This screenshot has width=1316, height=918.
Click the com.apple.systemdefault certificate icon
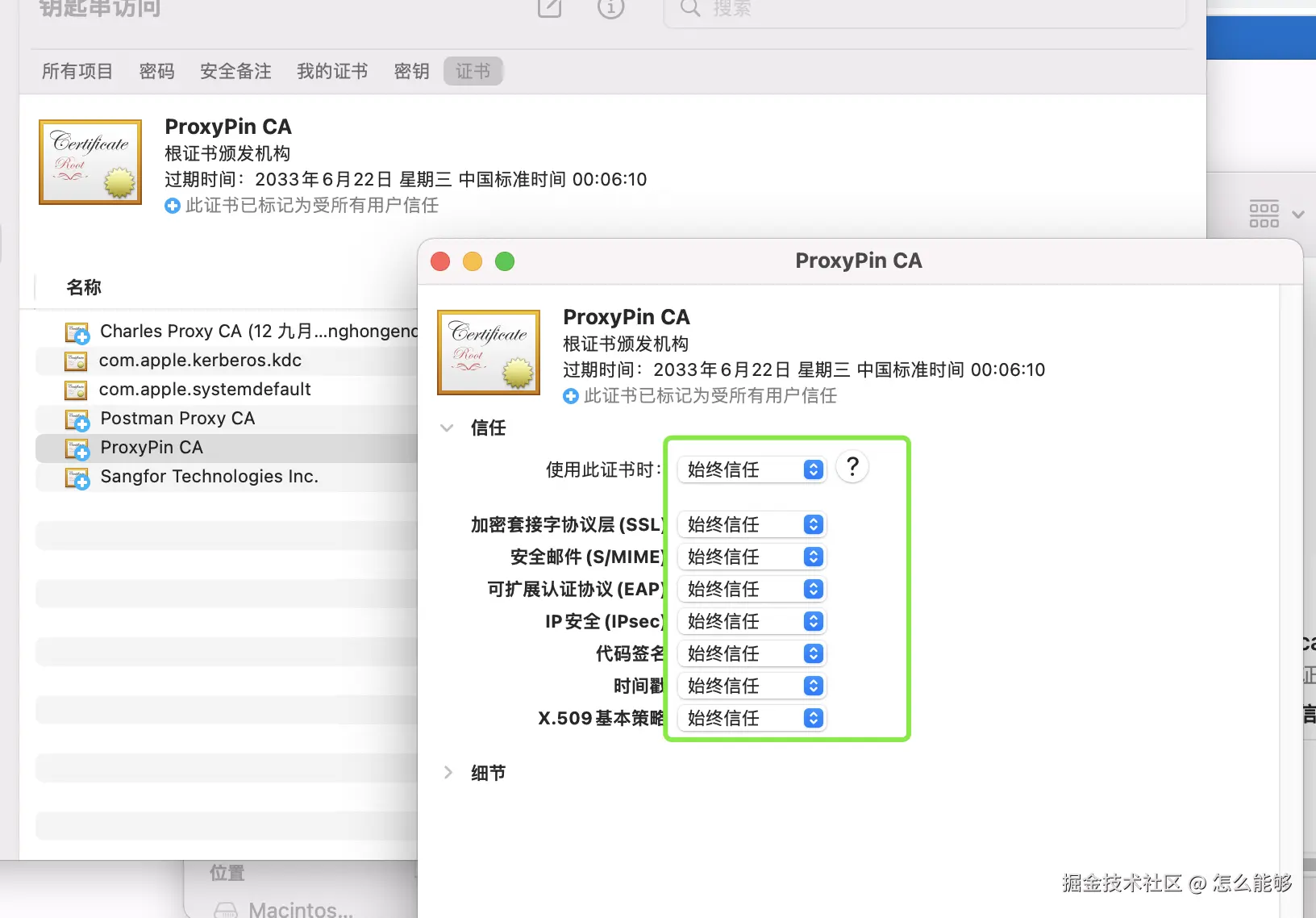pyautogui.click(x=76, y=390)
